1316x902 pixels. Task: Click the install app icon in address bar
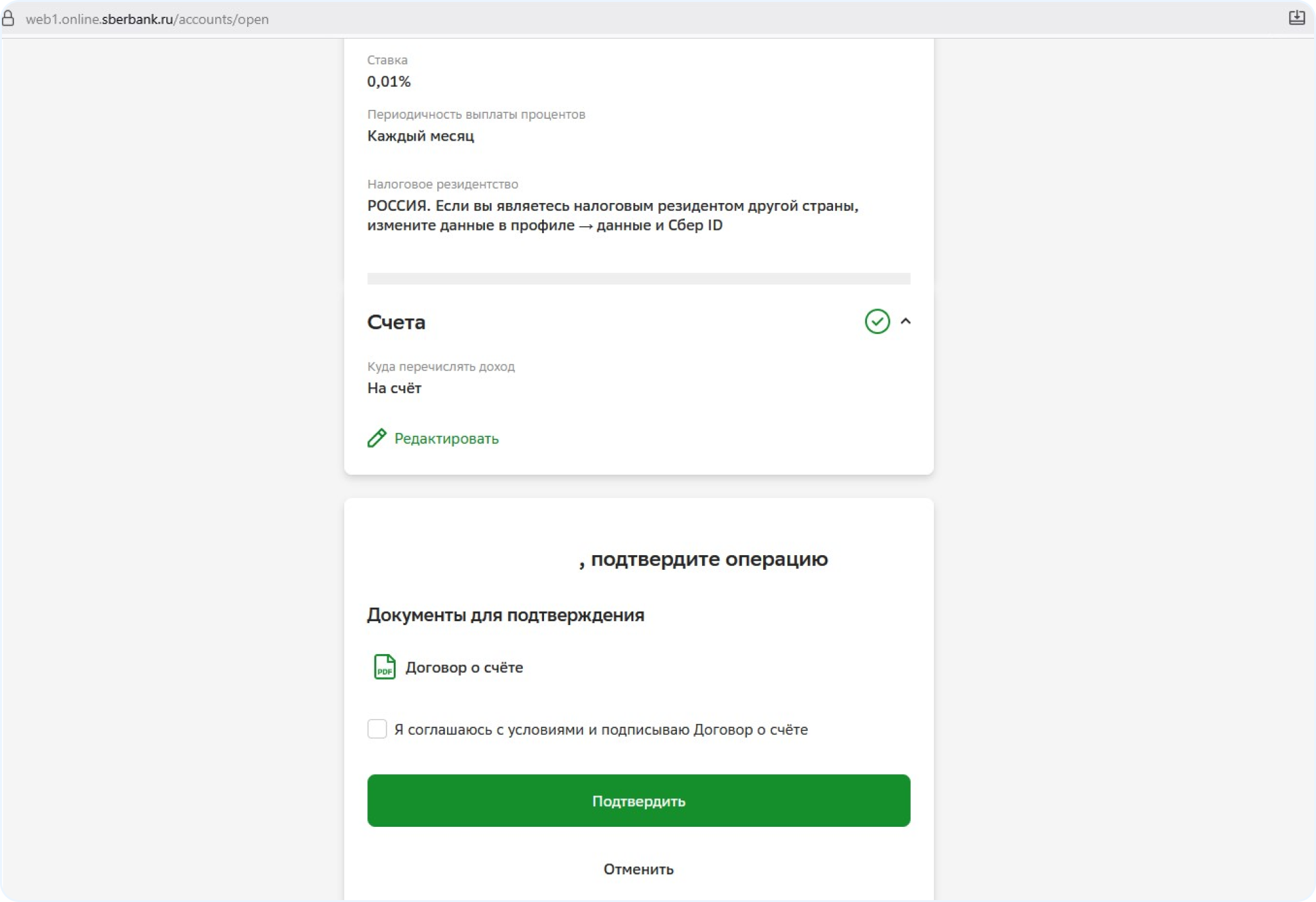(x=1296, y=18)
